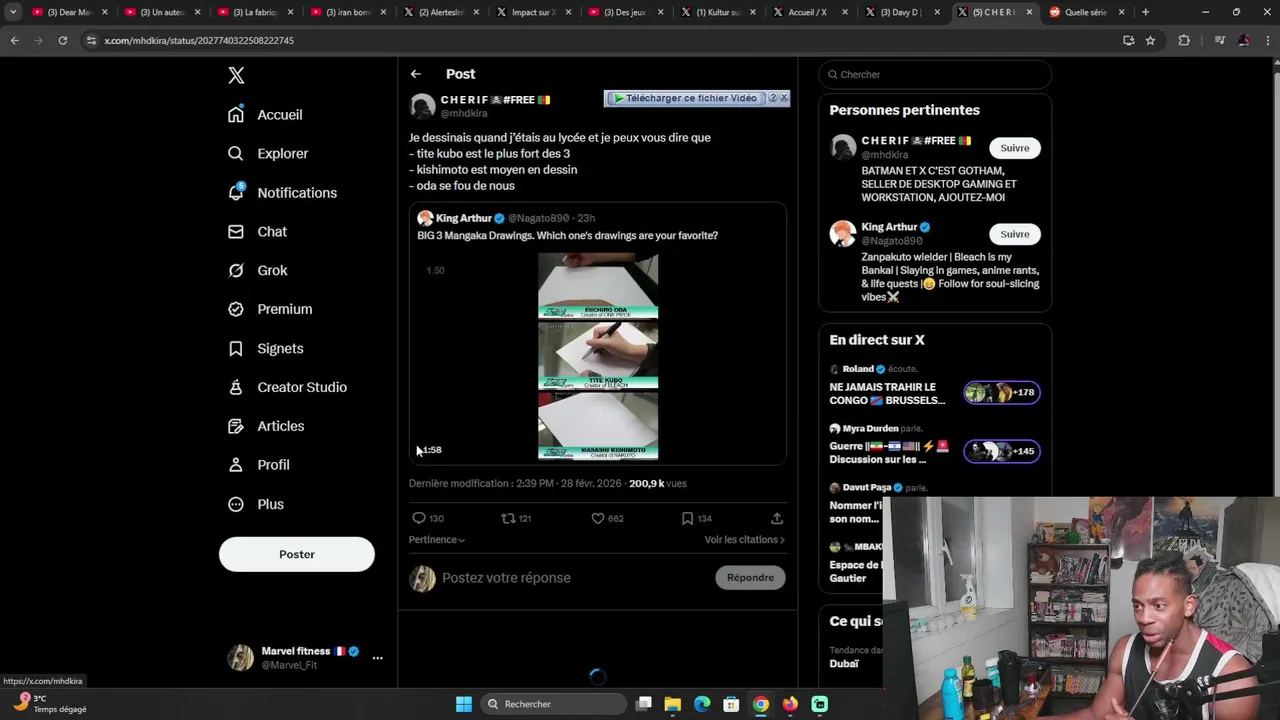Open Google Chrome from the taskbar
The image size is (1280, 720).
(x=761, y=704)
